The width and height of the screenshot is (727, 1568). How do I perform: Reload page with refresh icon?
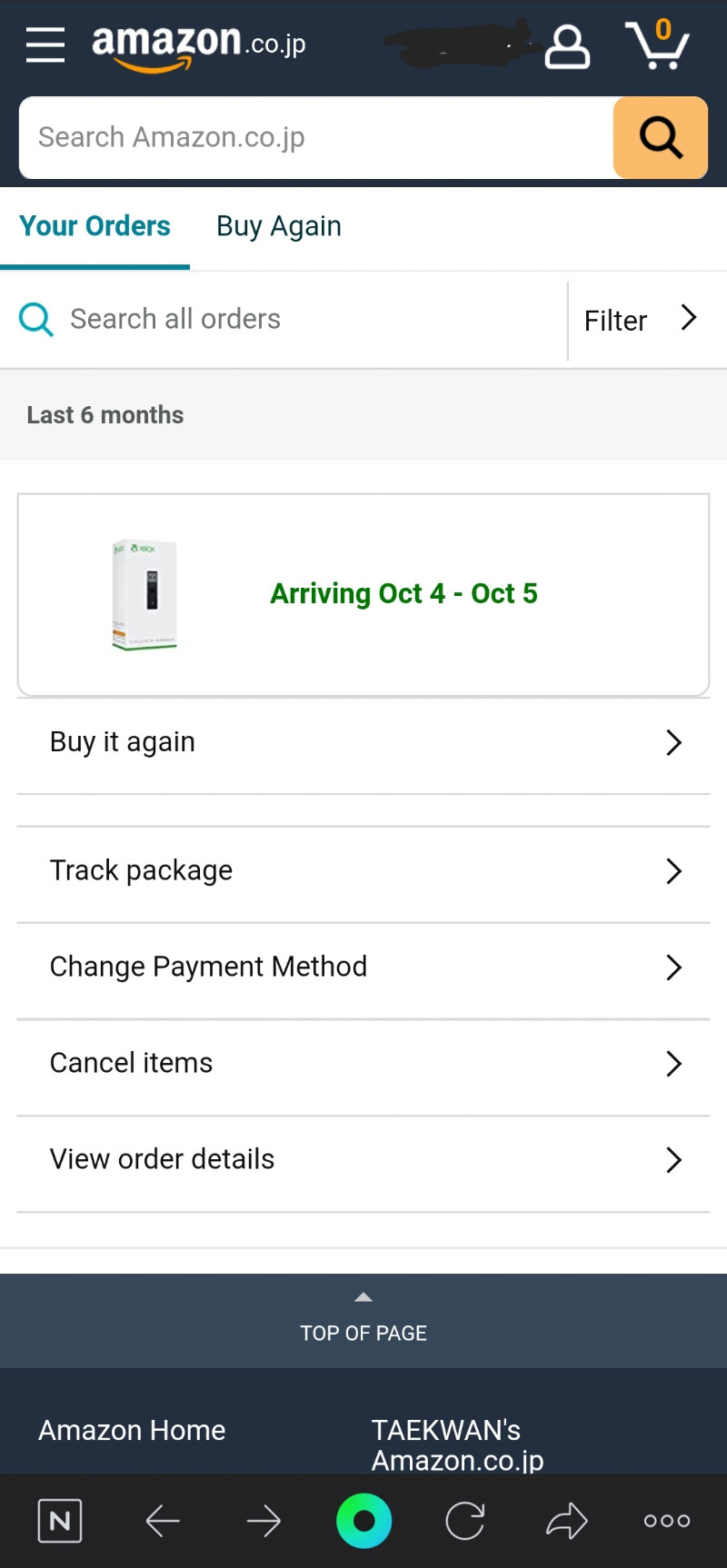[464, 1521]
